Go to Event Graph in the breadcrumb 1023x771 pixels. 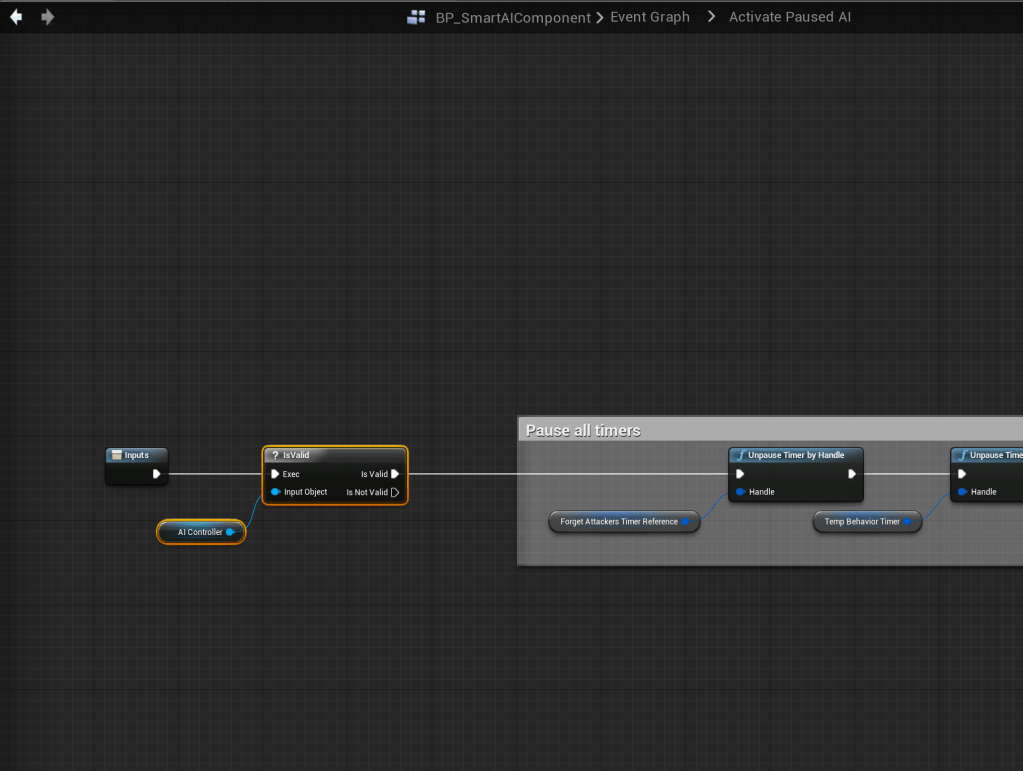tap(650, 17)
